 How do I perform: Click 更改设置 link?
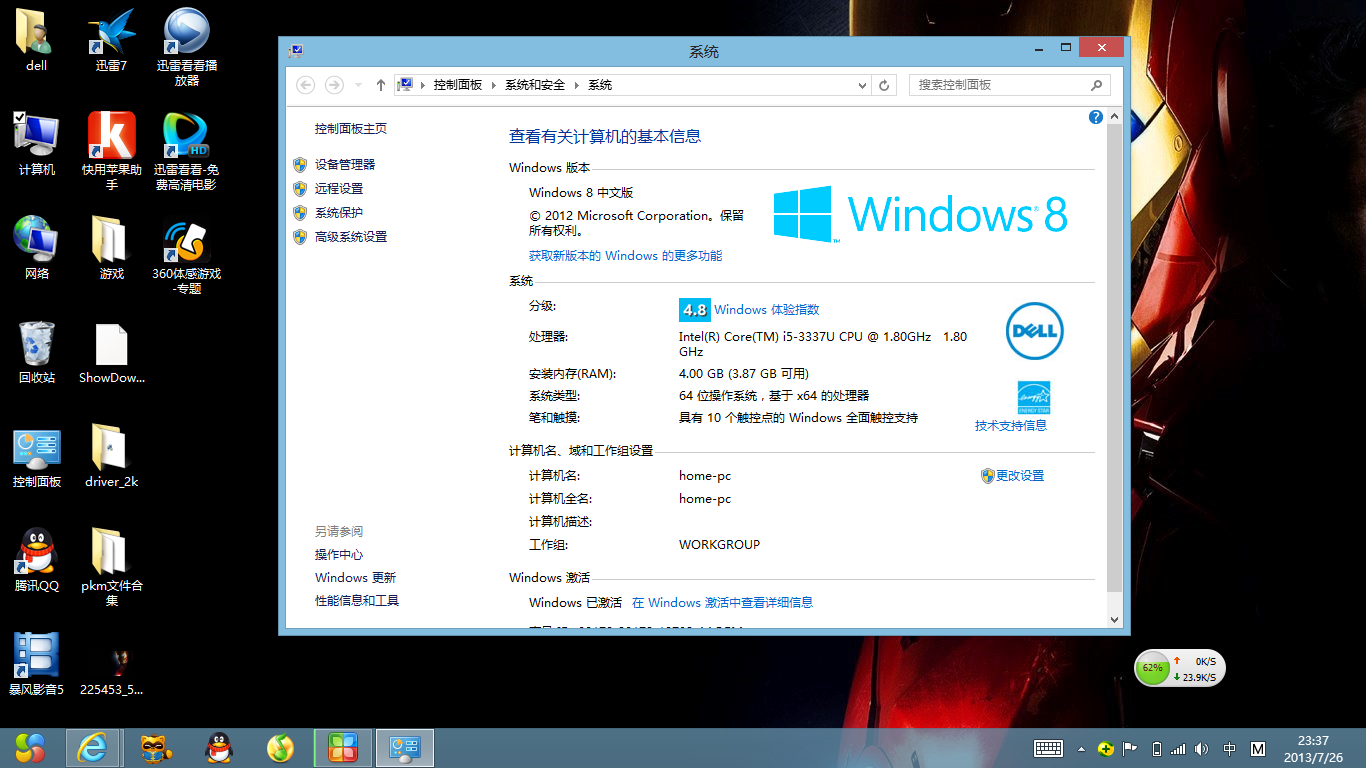point(1020,476)
